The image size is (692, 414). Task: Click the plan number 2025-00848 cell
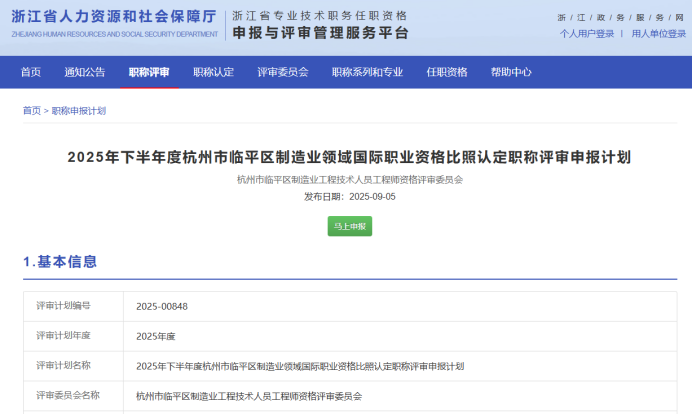coord(162,307)
